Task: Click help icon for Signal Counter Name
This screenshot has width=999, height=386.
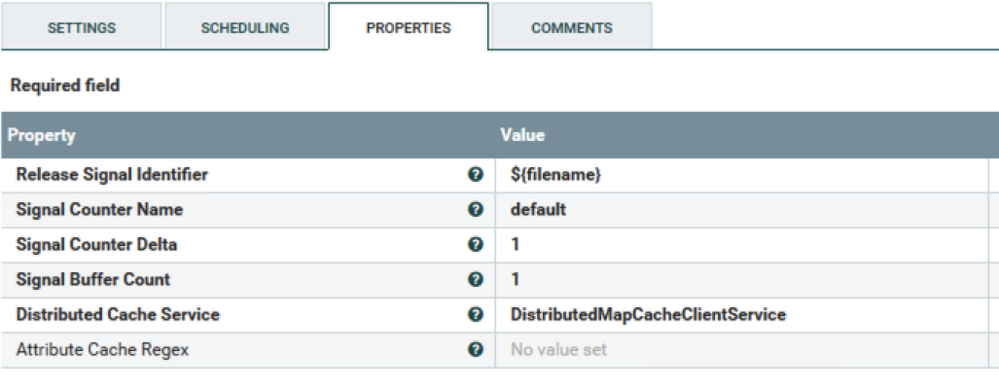Action: point(473,210)
